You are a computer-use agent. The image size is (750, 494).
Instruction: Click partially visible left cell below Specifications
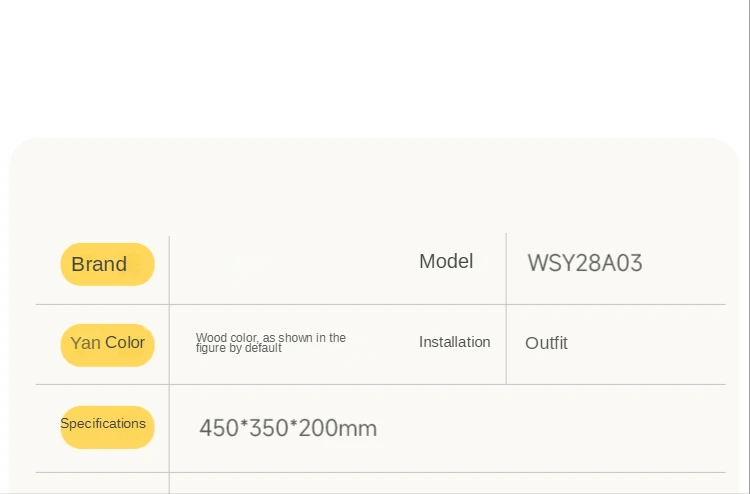tap(102, 483)
